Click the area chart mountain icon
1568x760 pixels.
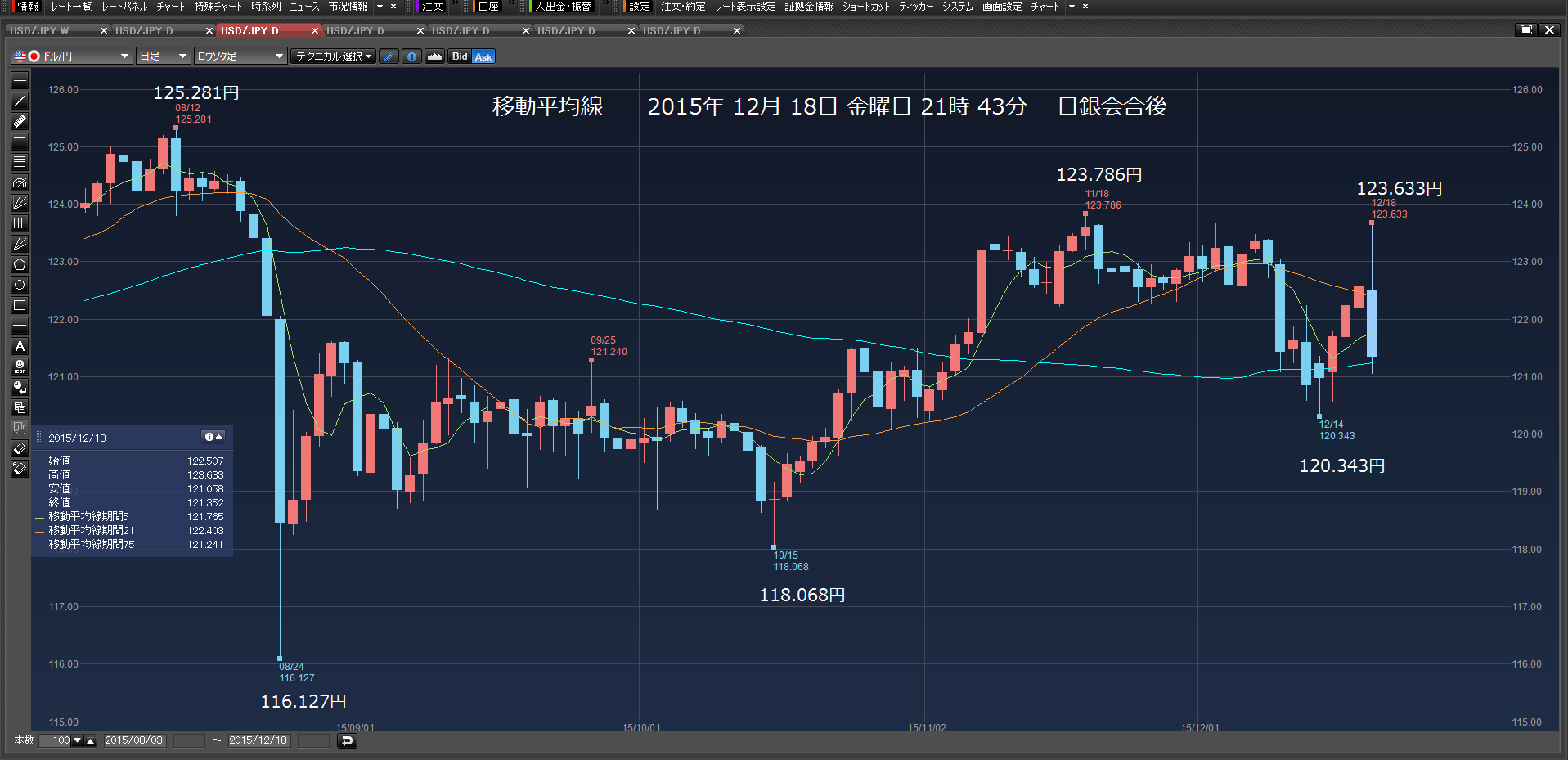pos(434,56)
